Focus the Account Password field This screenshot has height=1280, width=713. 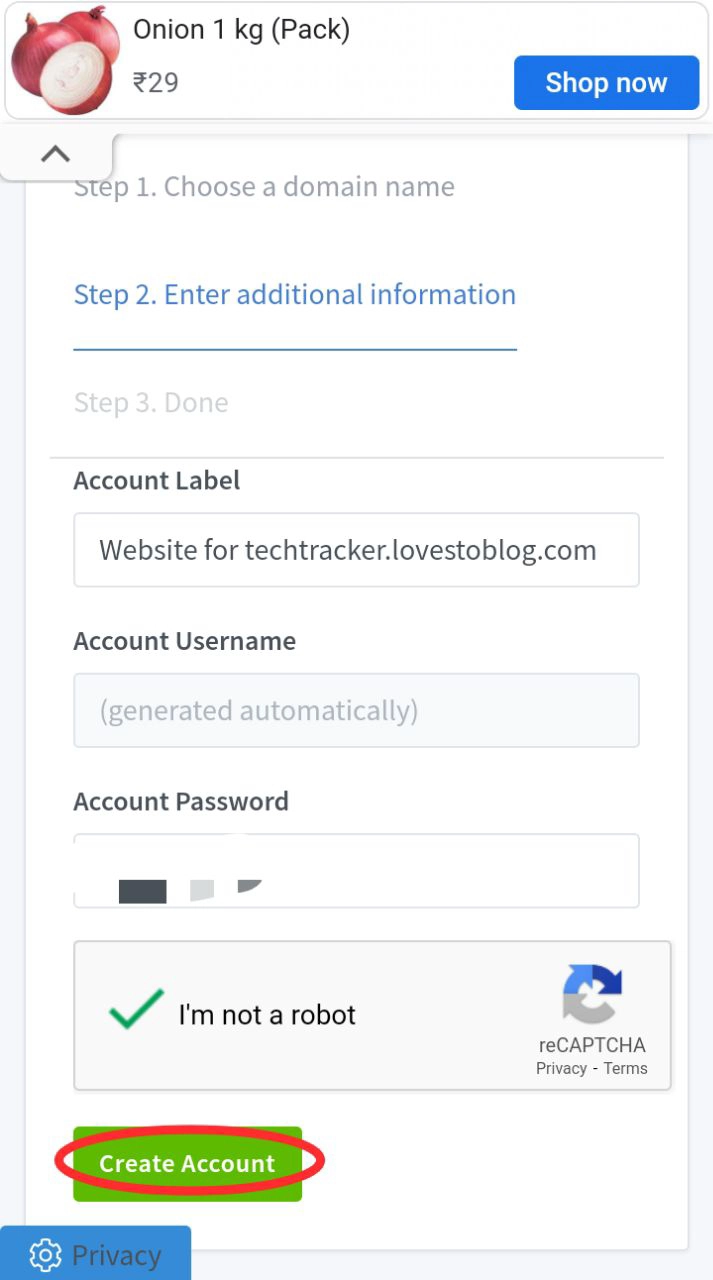tap(356, 870)
